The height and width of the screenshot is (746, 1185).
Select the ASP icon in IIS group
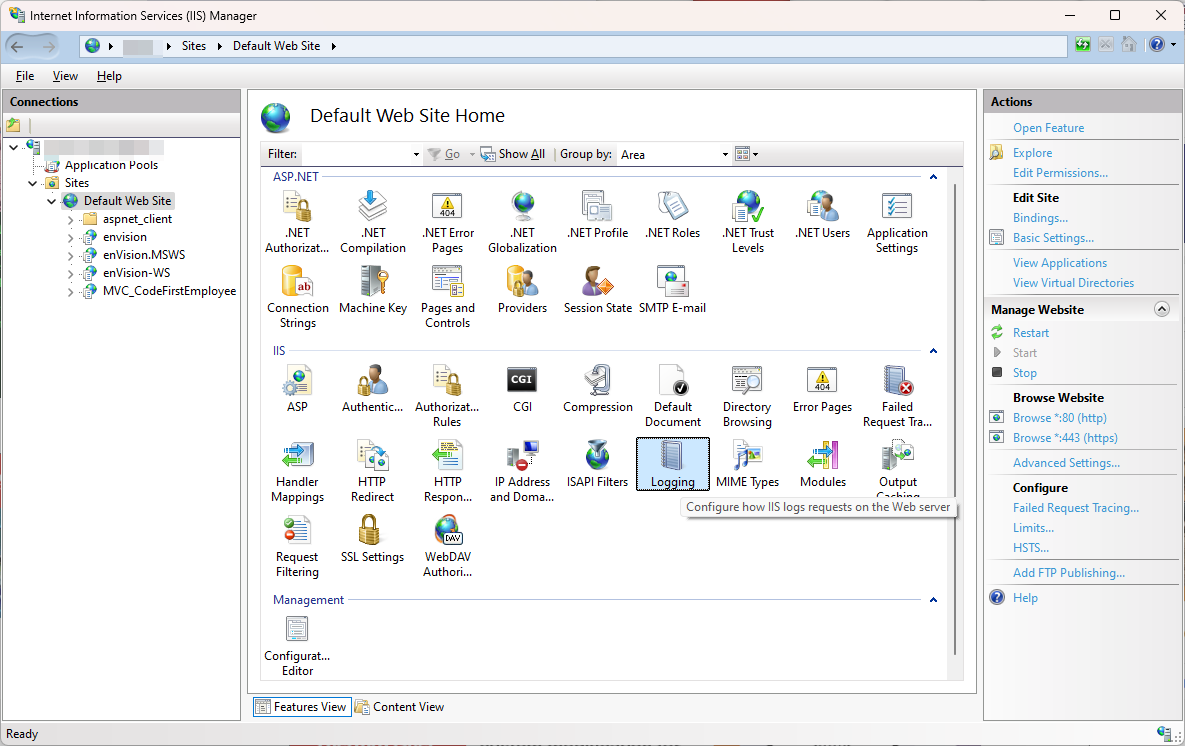pos(297,389)
